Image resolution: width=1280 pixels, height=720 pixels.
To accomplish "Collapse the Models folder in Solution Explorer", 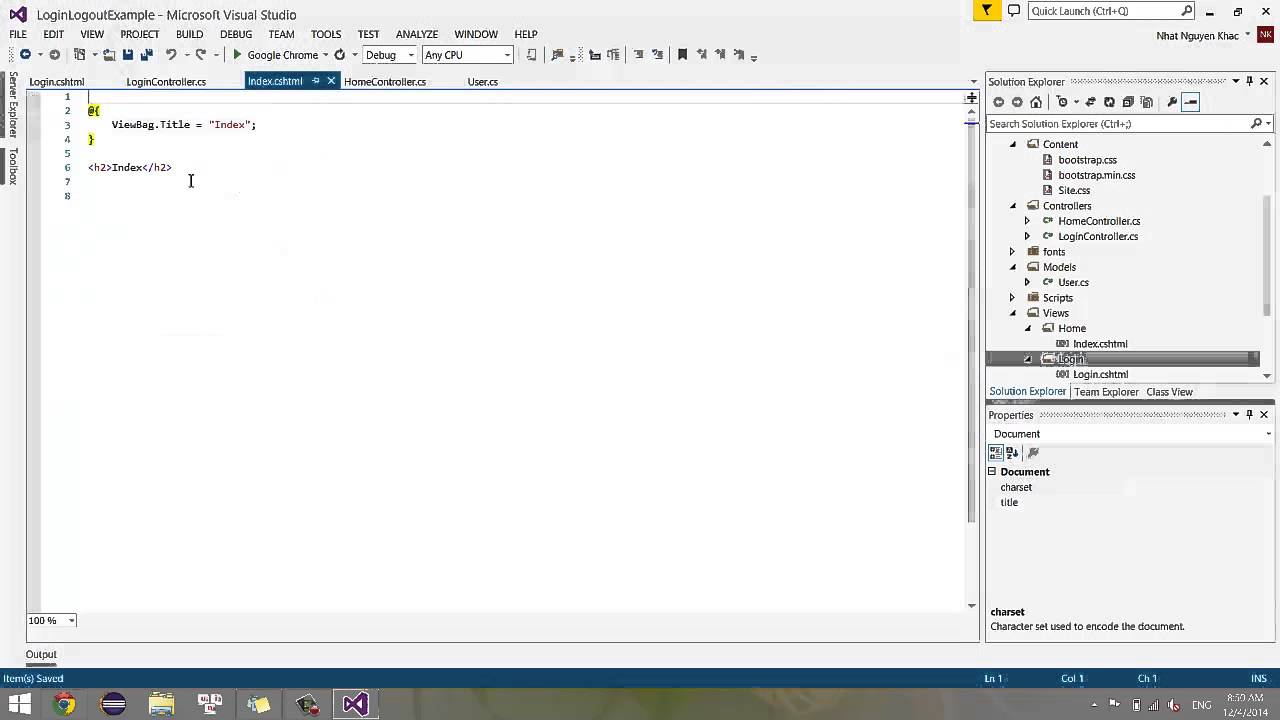I will point(1013,267).
